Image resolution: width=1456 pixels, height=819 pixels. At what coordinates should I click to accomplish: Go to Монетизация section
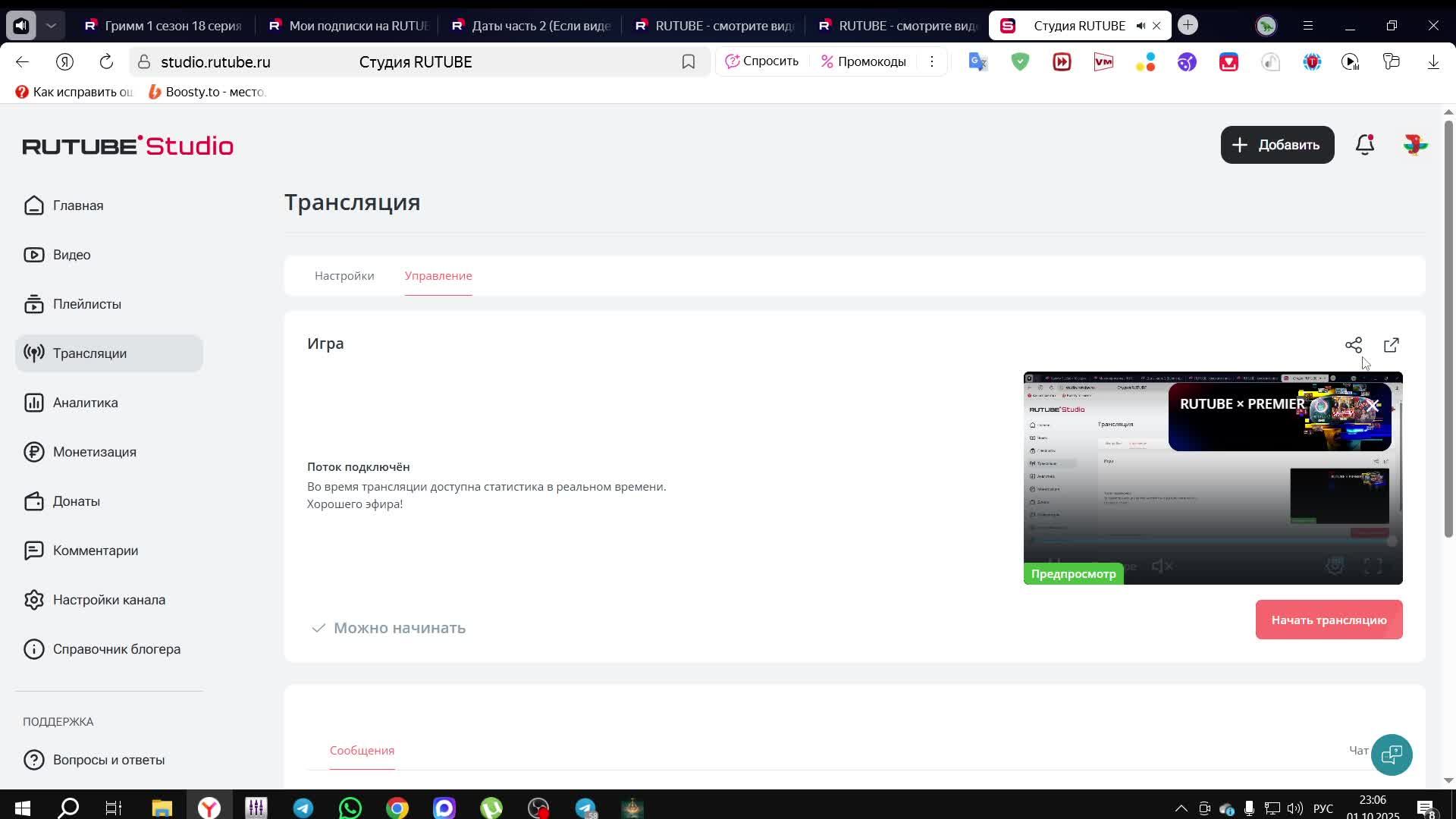pos(94,452)
